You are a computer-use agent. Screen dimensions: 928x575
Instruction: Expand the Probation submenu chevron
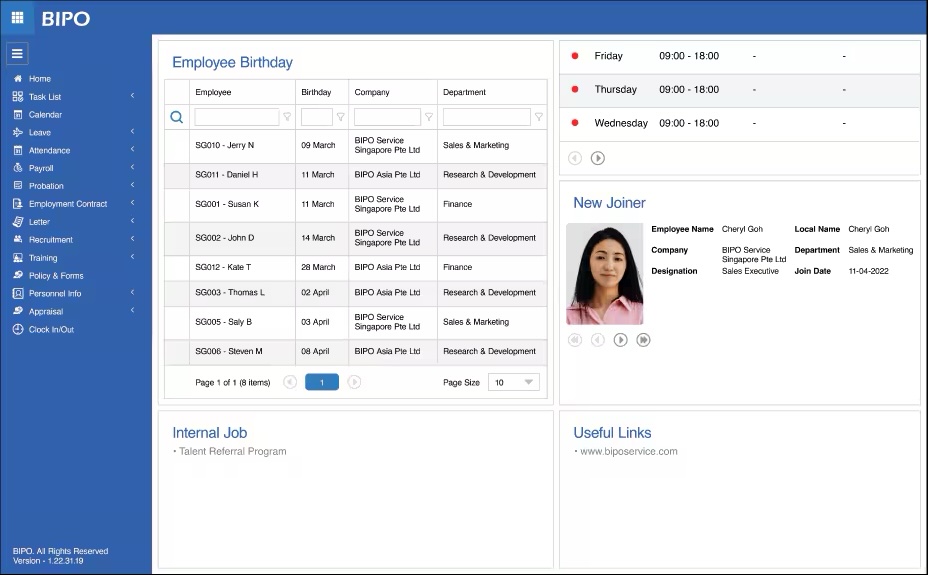coord(133,185)
